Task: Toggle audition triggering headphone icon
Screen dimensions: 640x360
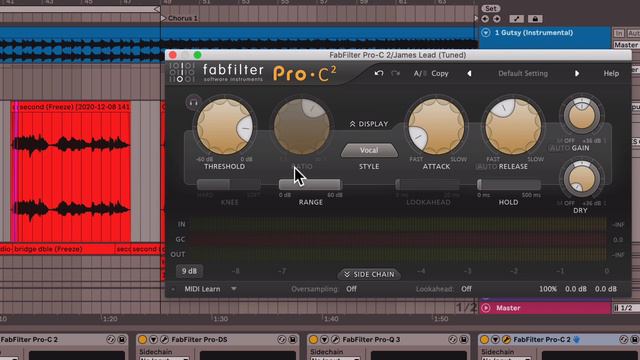Action: 193,102
